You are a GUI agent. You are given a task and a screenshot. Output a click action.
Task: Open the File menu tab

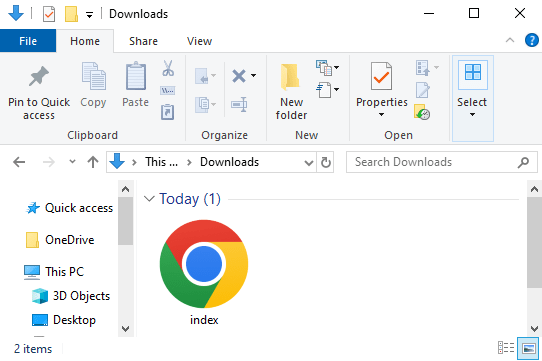coord(28,41)
